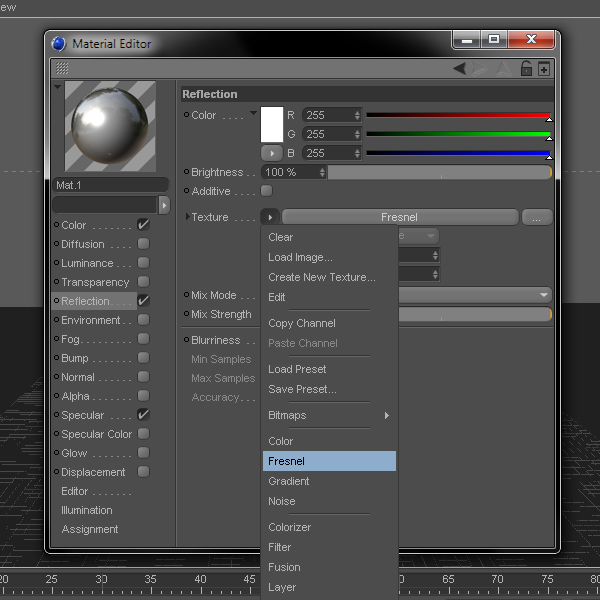Click the ellipsis button beside Fresnel
Image resolution: width=600 pixels, height=600 pixels.
click(x=537, y=217)
